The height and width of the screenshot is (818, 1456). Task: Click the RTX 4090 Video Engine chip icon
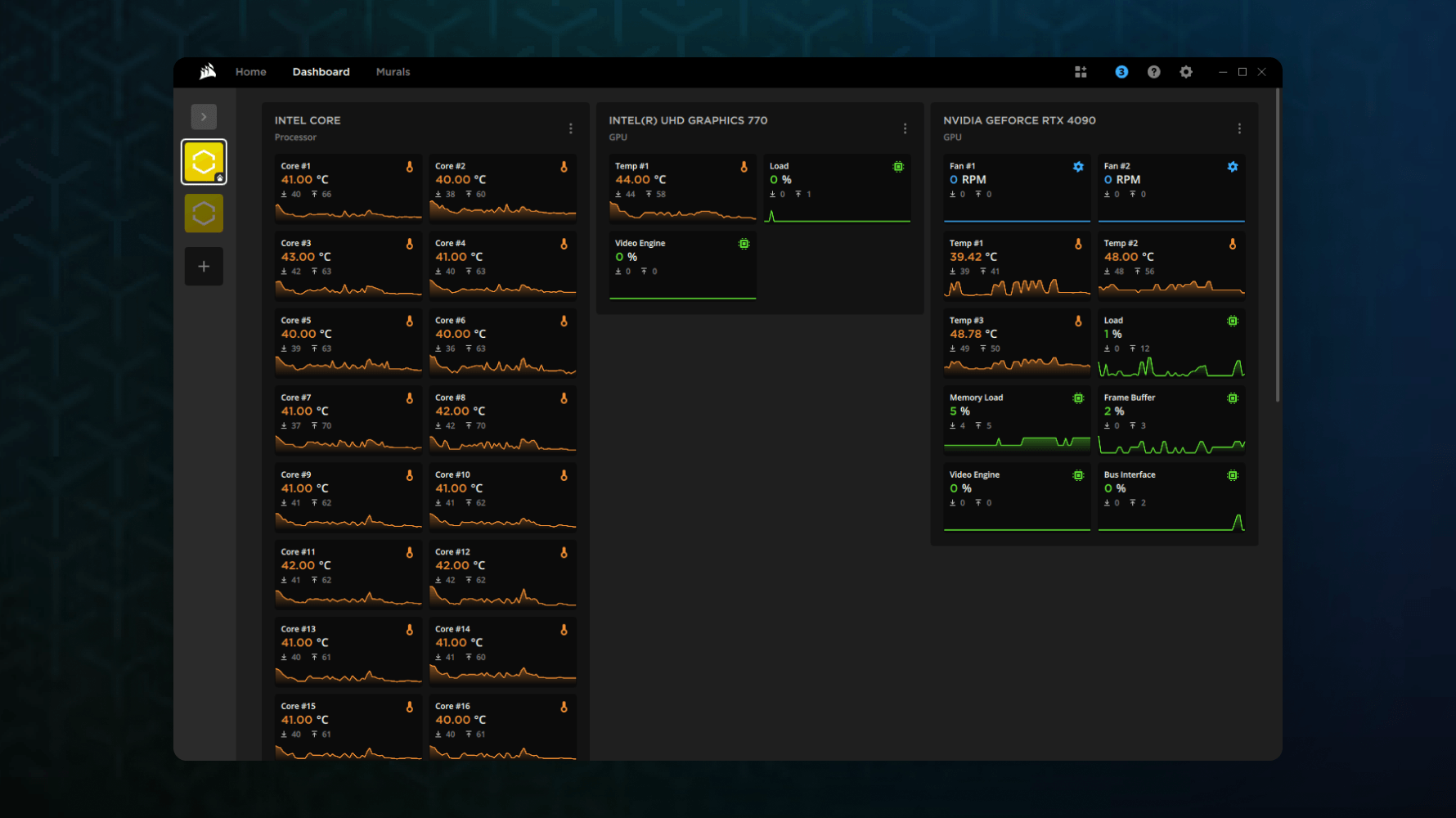1078,475
